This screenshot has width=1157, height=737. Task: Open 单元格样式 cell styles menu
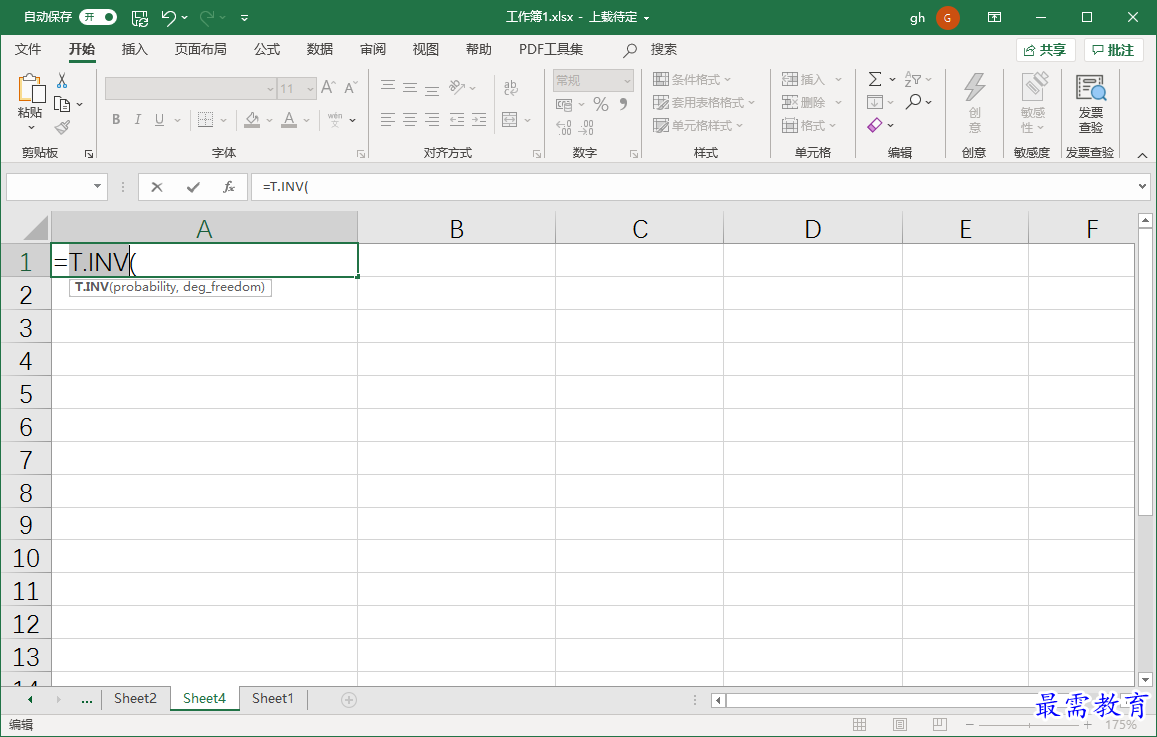tap(698, 125)
